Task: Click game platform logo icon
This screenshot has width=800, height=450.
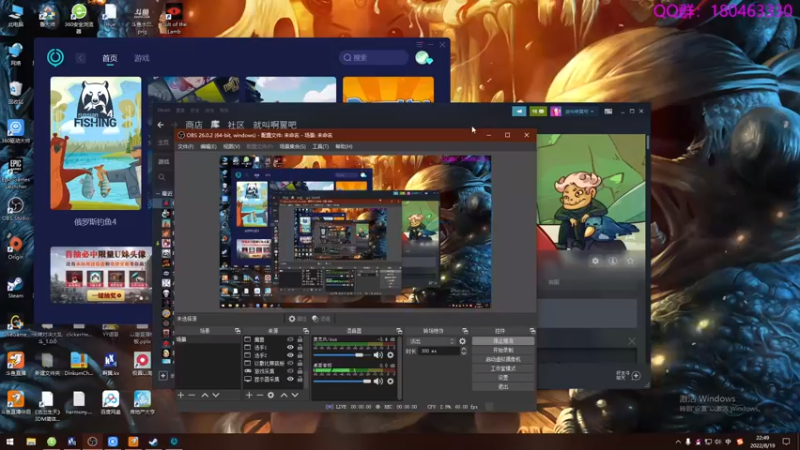Action: [x=56, y=57]
